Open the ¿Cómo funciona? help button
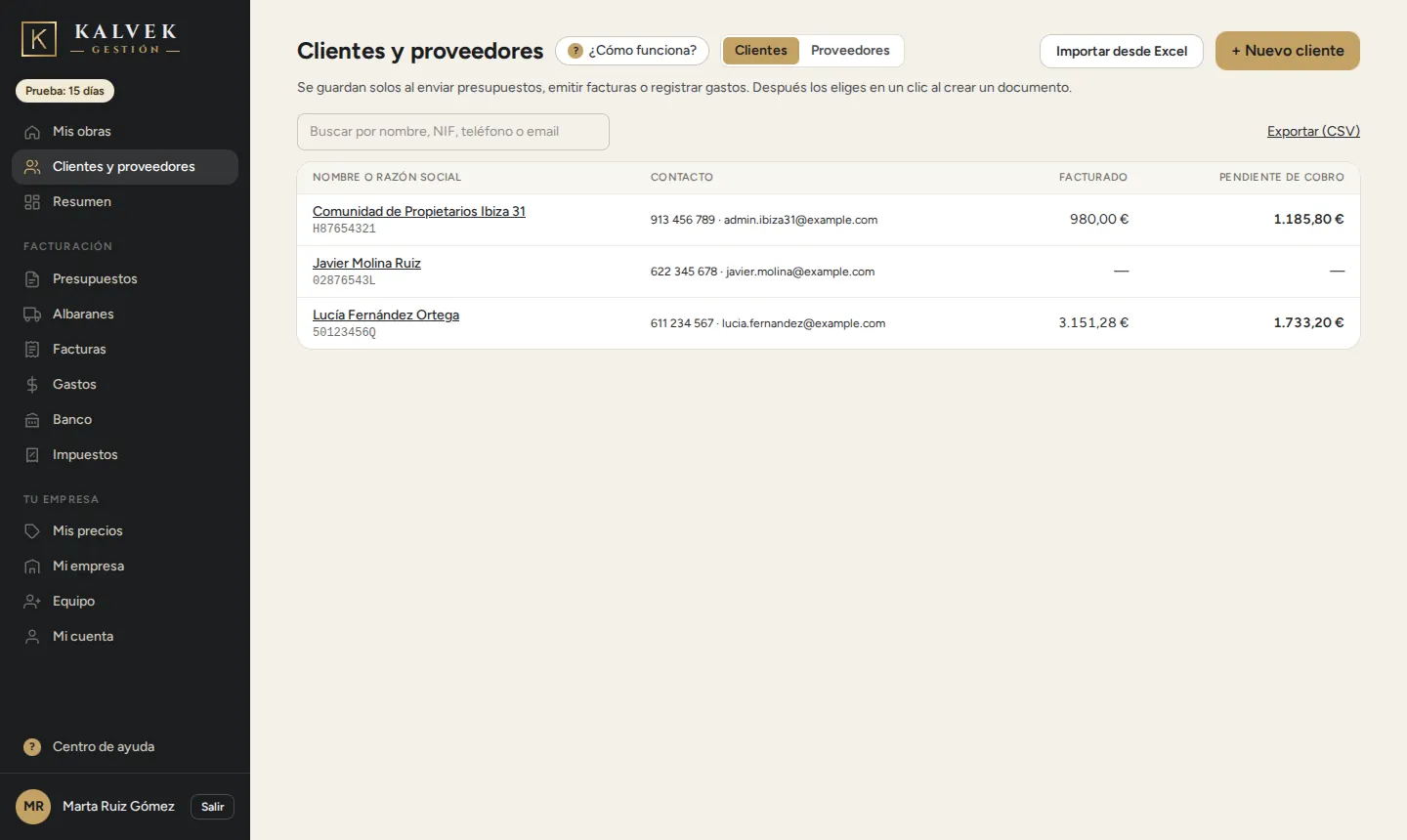This screenshot has width=1407, height=840. pos(632,51)
